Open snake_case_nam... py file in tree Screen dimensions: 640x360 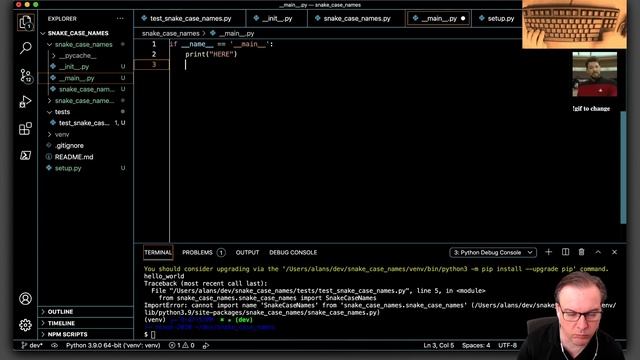86,89
